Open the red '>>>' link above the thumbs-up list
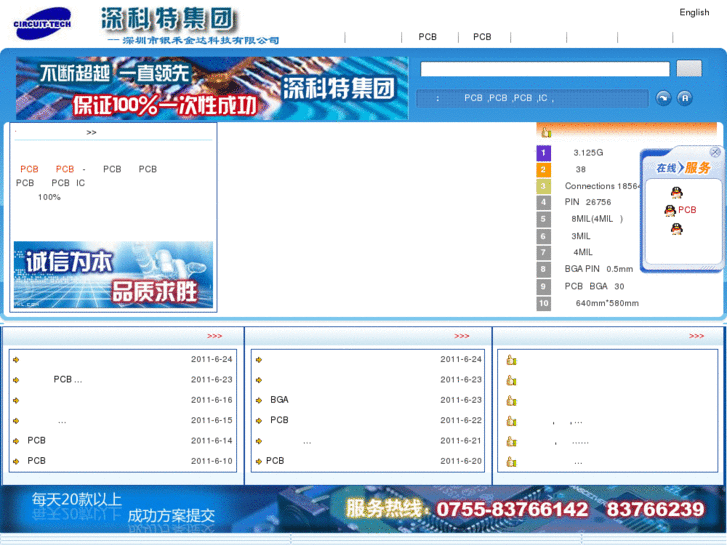 coord(696,336)
